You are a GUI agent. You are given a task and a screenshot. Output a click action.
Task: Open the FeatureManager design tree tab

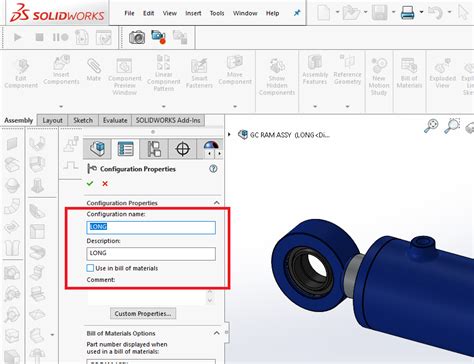tap(97, 149)
